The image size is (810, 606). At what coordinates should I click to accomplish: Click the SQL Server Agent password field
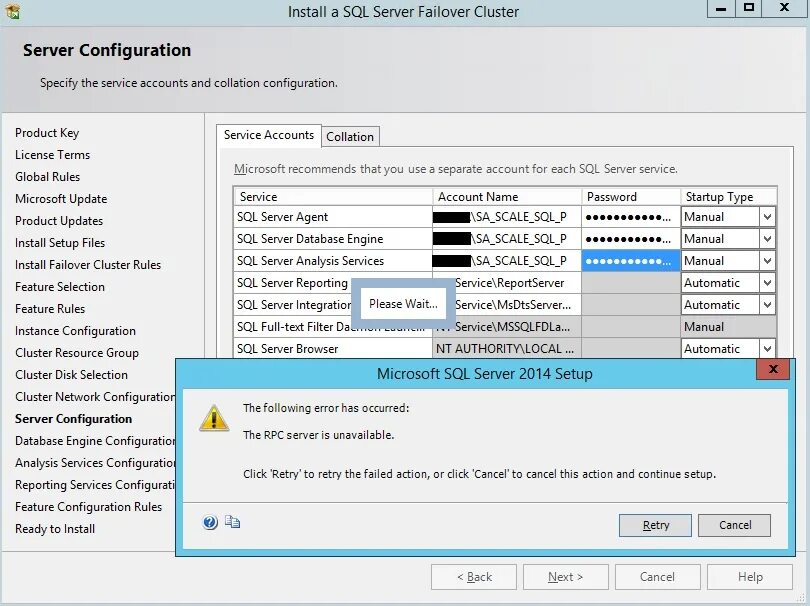tap(631, 217)
